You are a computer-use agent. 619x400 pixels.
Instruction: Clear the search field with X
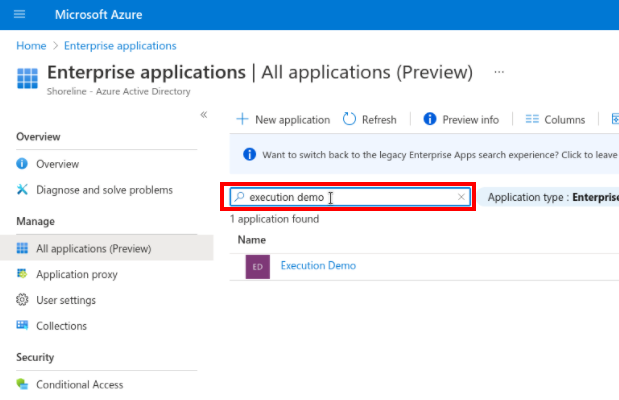point(461,197)
